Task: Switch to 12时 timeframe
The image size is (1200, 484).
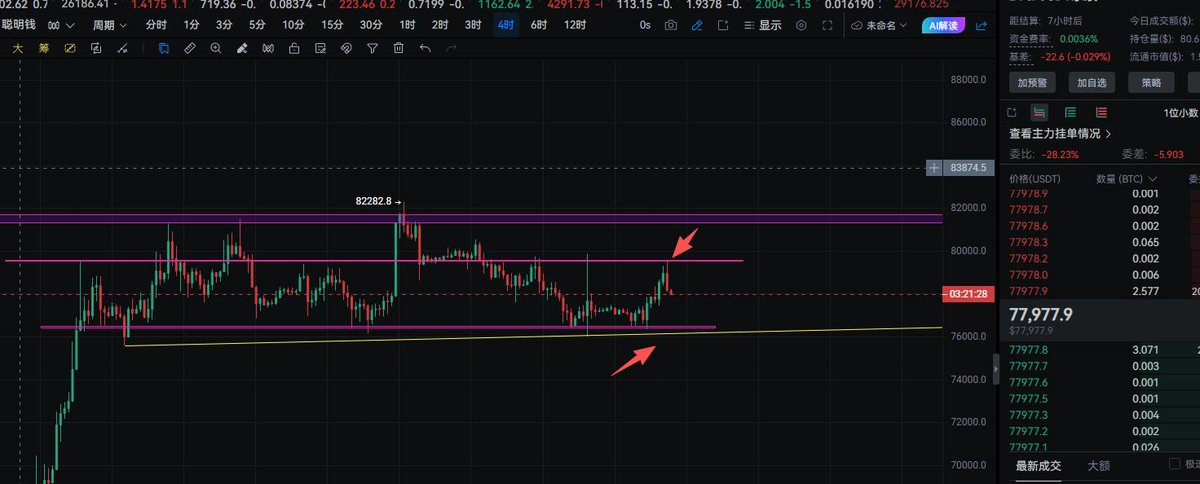Action: (x=575, y=25)
